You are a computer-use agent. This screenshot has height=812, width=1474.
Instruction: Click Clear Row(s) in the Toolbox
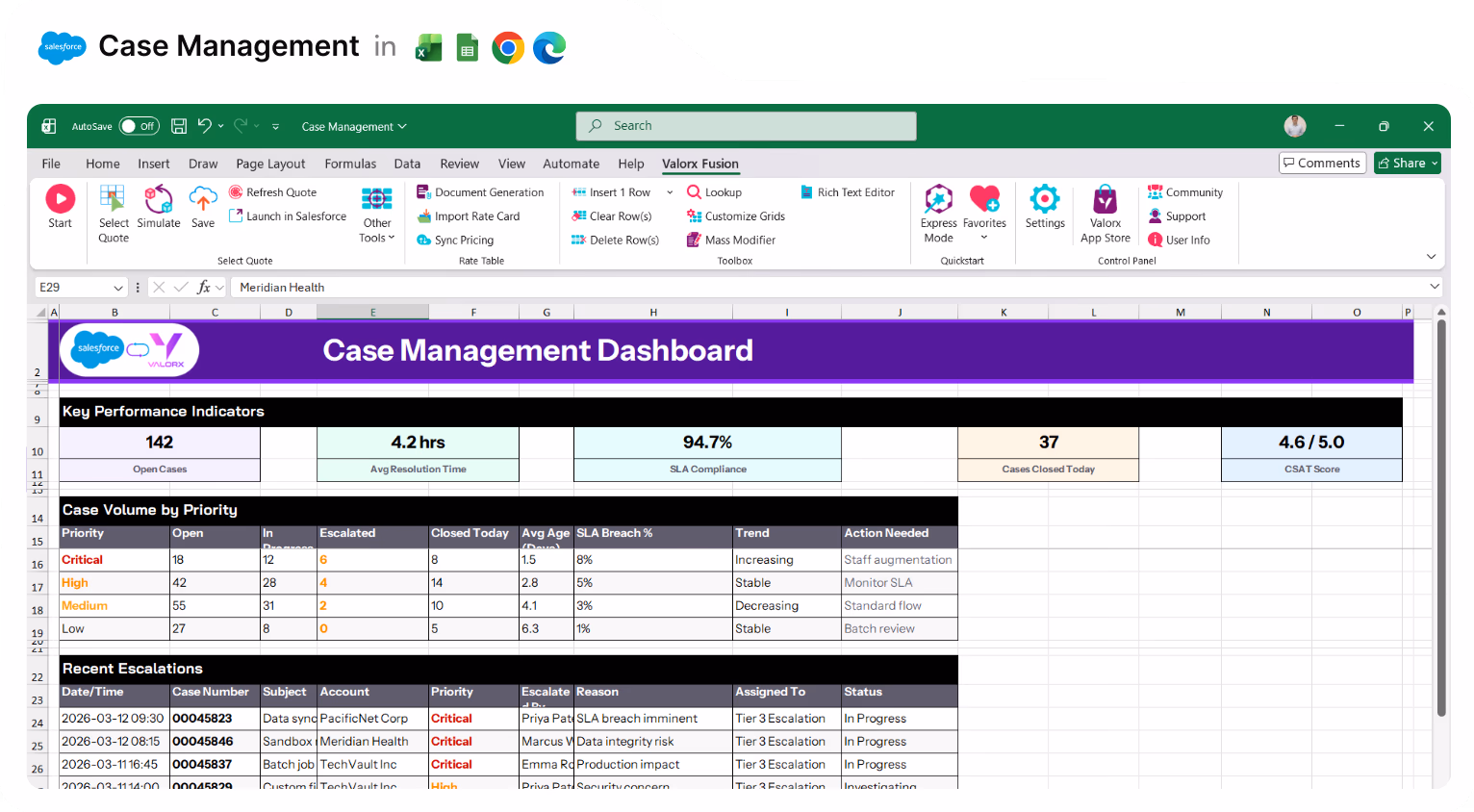pyautogui.click(x=615, y=216)
